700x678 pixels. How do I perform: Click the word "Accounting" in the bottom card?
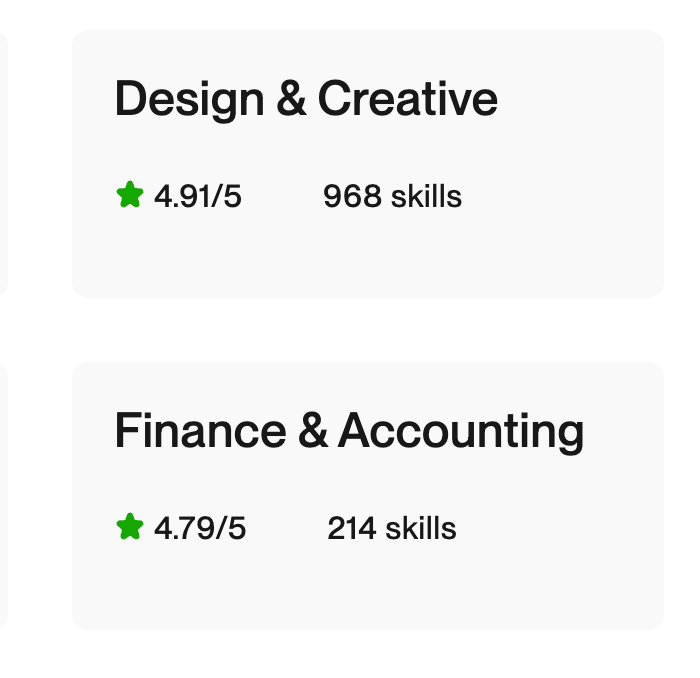pyautogui.click(x=461, y=432)
